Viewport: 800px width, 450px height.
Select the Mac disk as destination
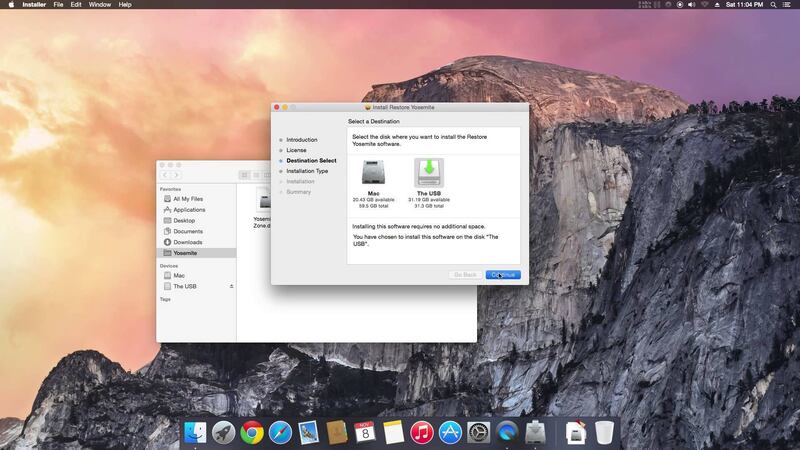tap(373, 173)
